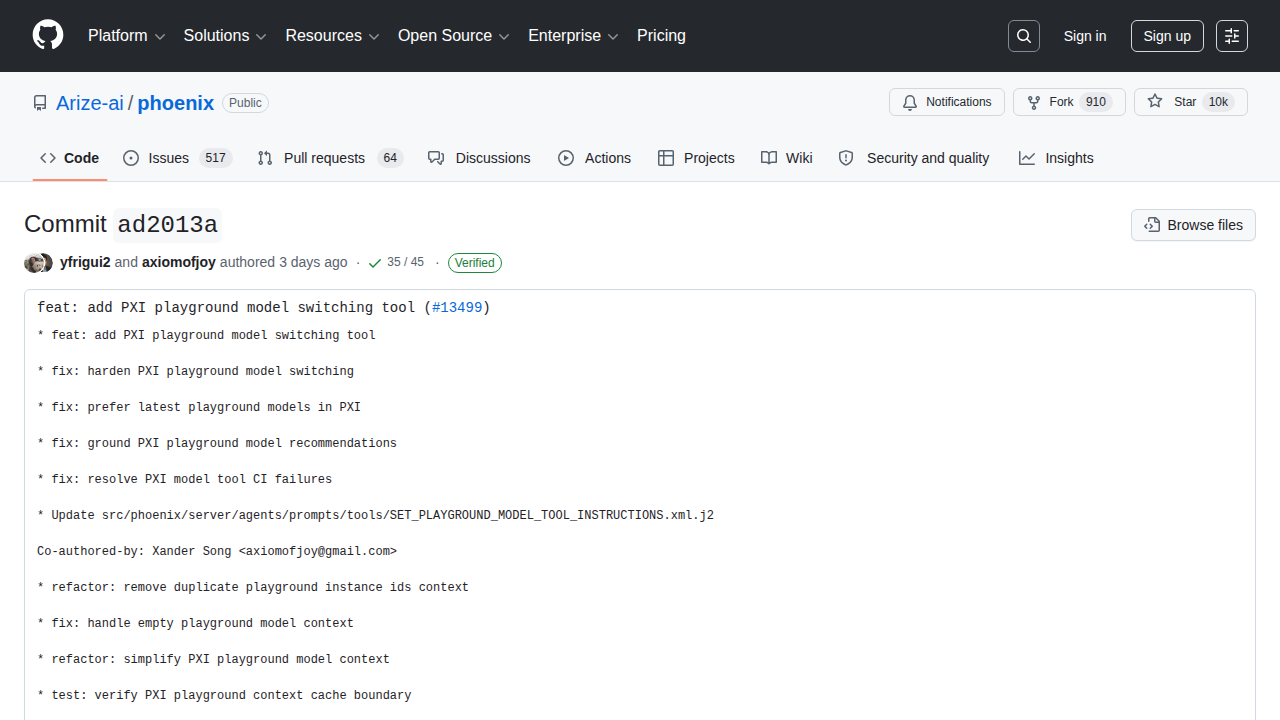Open the Pricing page link
Viewport: 1280px width, 720px height.
tap(661, 36)
